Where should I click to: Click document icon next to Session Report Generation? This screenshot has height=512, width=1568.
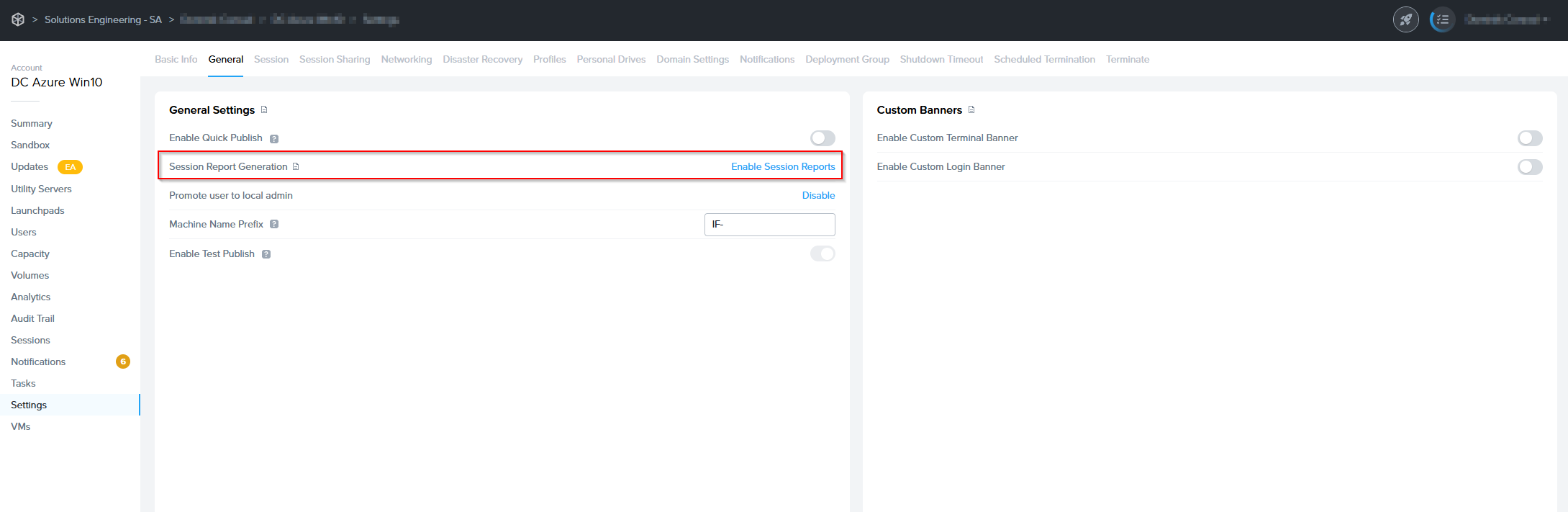pos(296,167)
